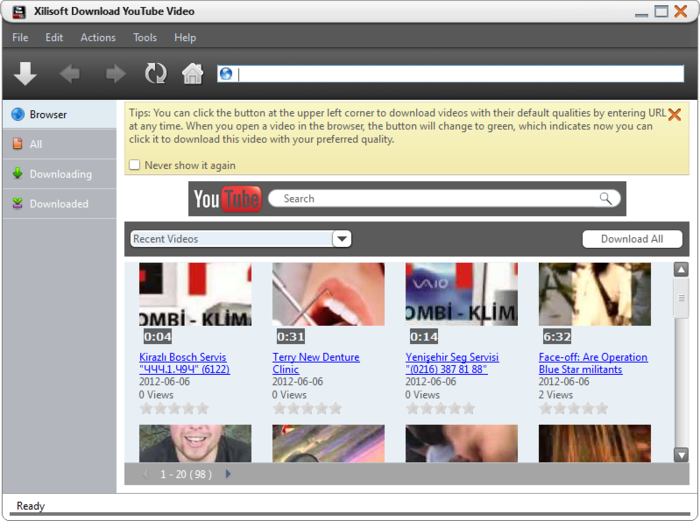Close the tips banner with the orange X

tap(674, 115)
